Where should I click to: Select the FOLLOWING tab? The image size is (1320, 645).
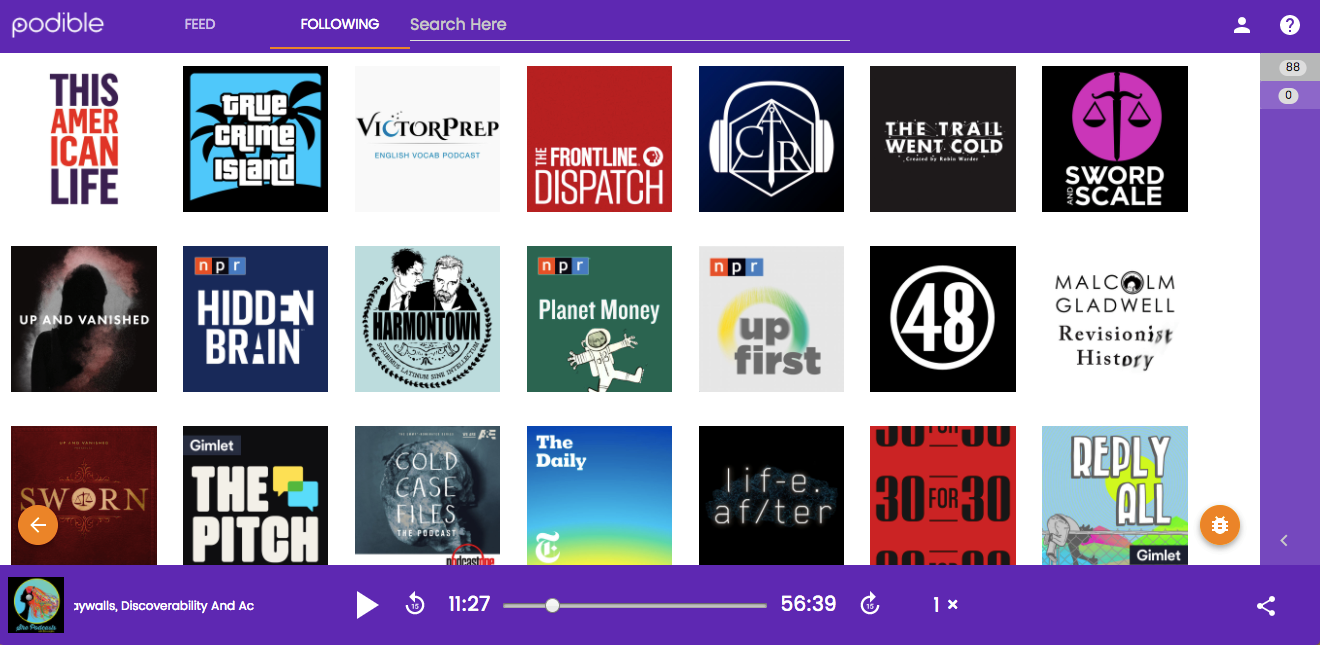[x=340, y=24]
